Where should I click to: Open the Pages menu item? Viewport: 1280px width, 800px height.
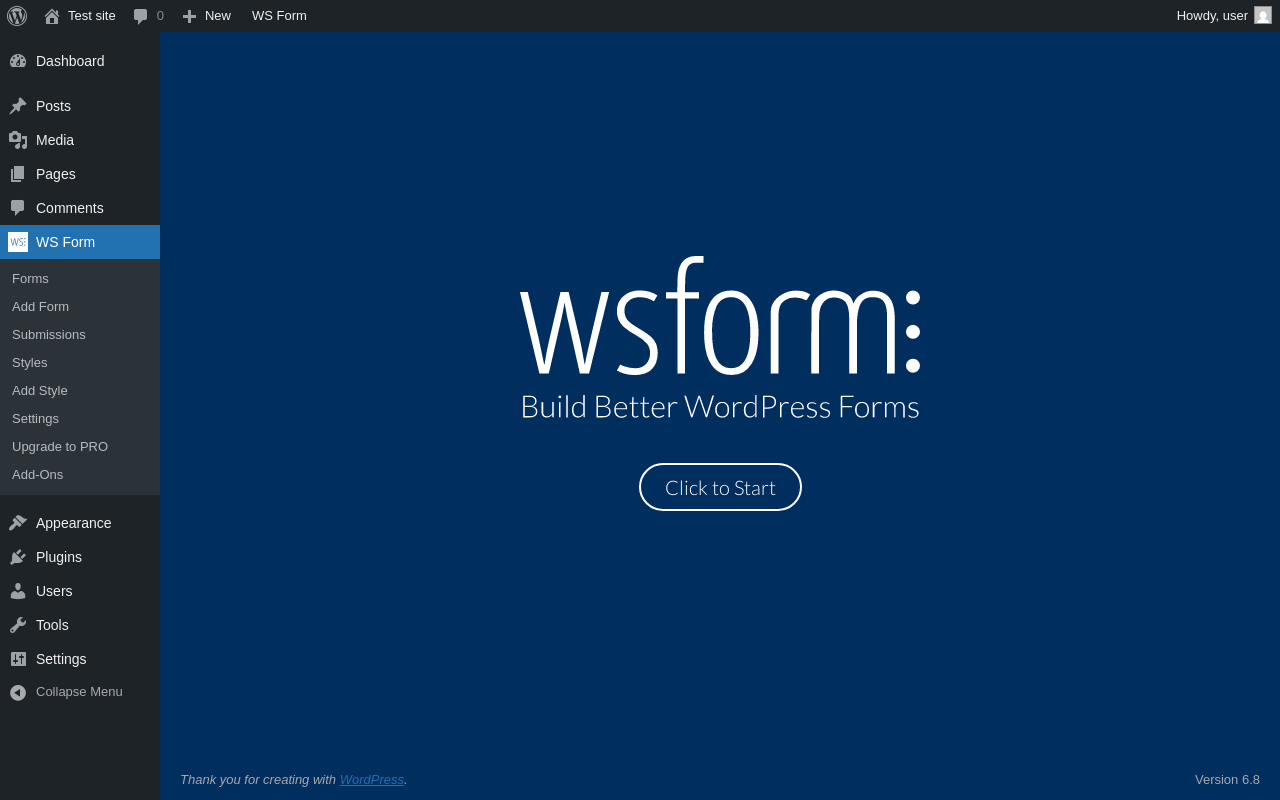tap(80, 174)
